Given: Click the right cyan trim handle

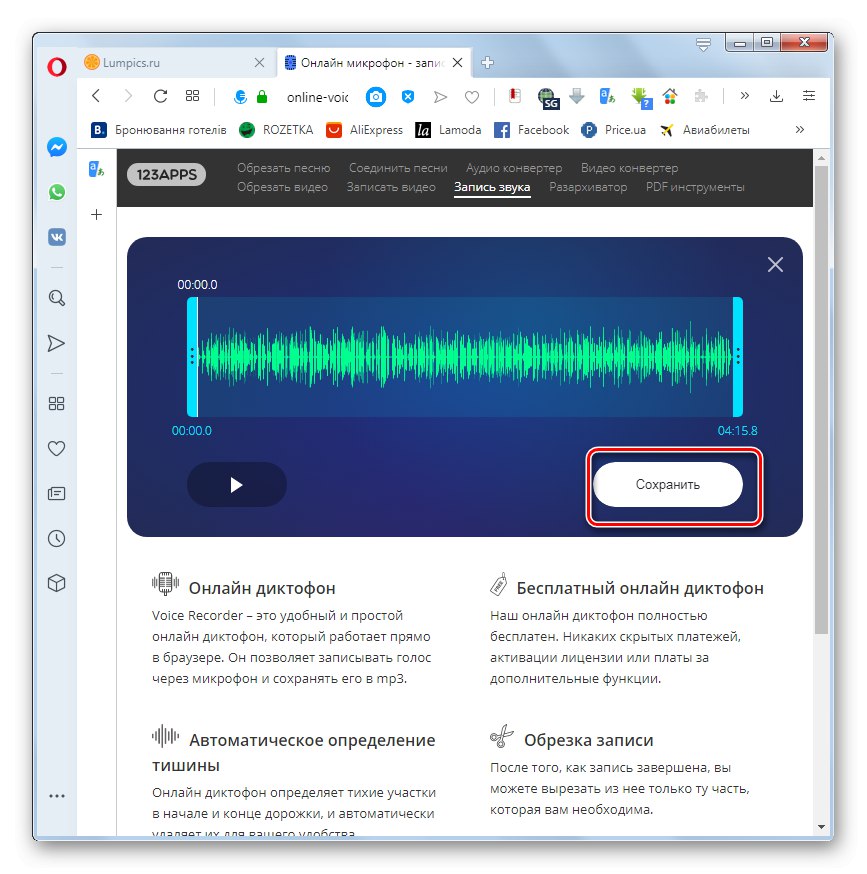Looking at the screenshot, I should pyautogui.click(x=738, y=357).
